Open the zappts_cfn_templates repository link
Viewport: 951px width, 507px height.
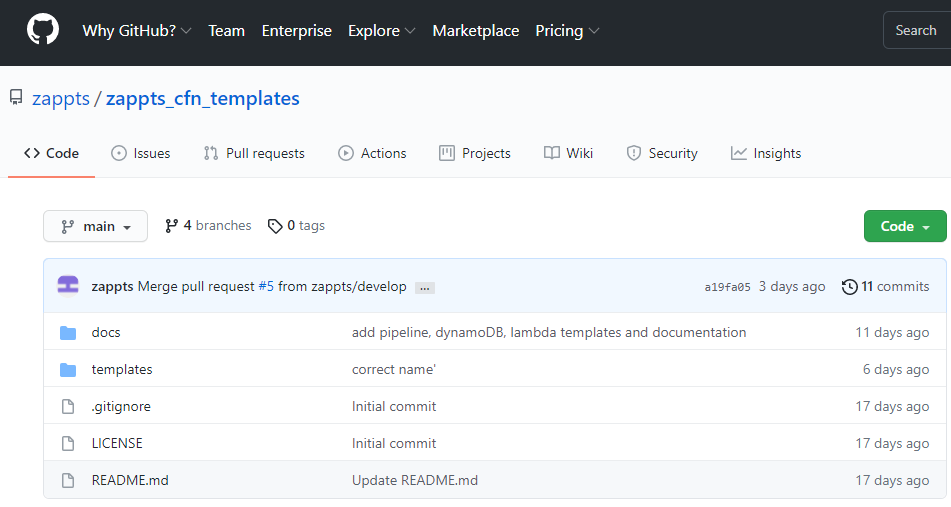coord(203,98)
